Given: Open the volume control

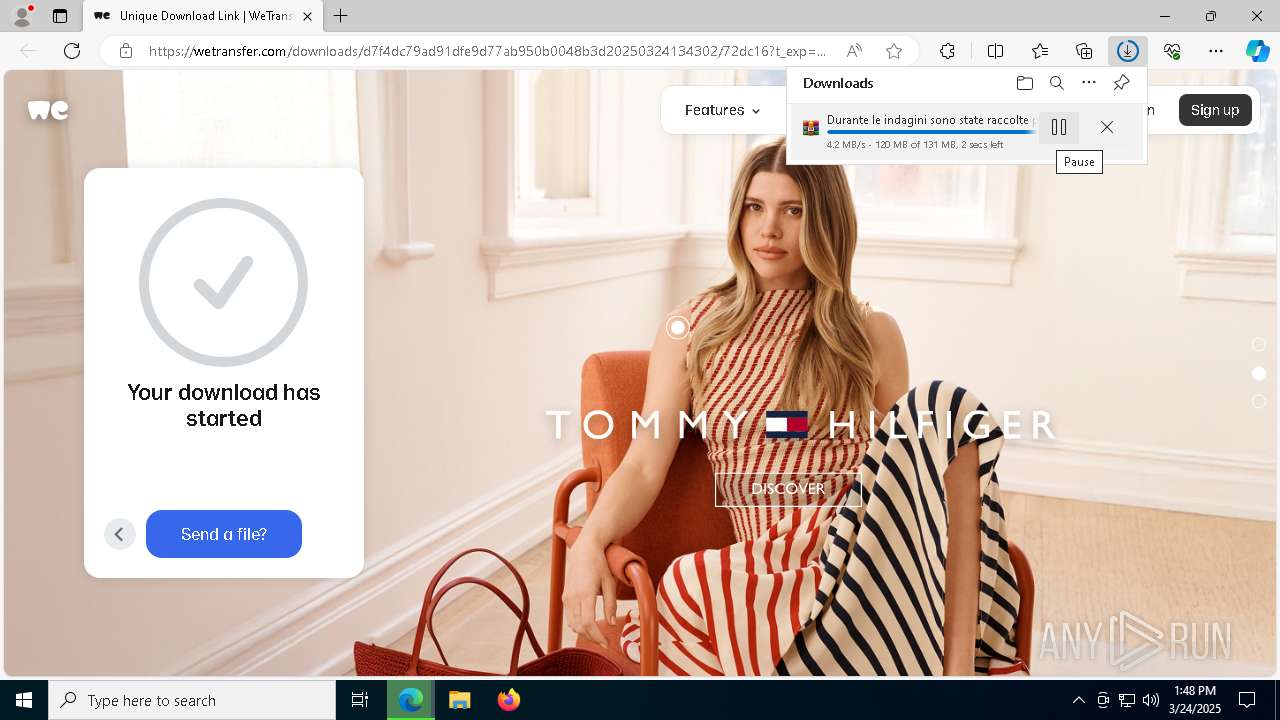Looking at the screenshot, I should pyautogui.click(x=1150, y=700).
